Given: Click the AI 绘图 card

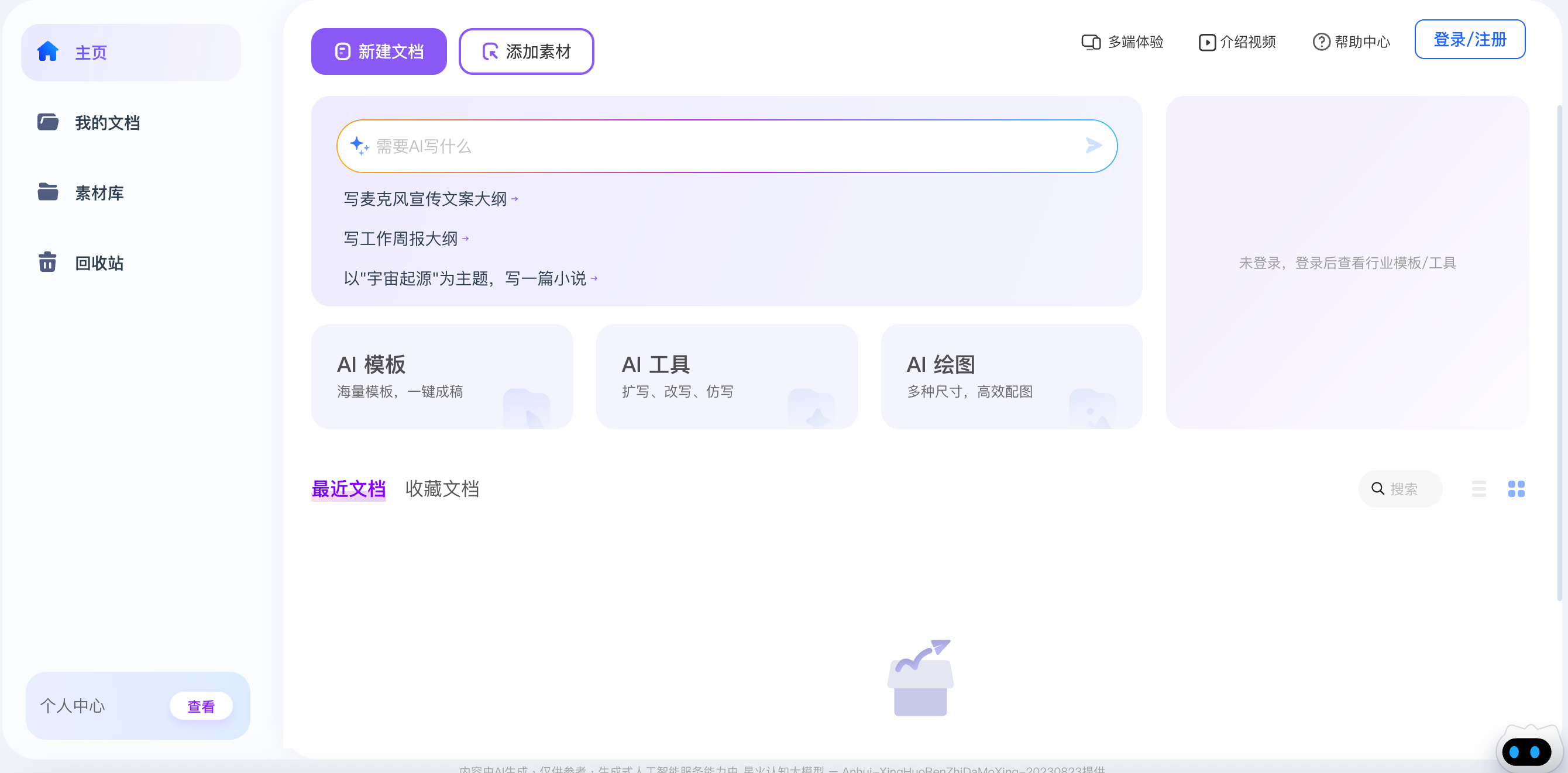Looking at the screenshot, I should pyautogui.click(x=1010, y=376).
